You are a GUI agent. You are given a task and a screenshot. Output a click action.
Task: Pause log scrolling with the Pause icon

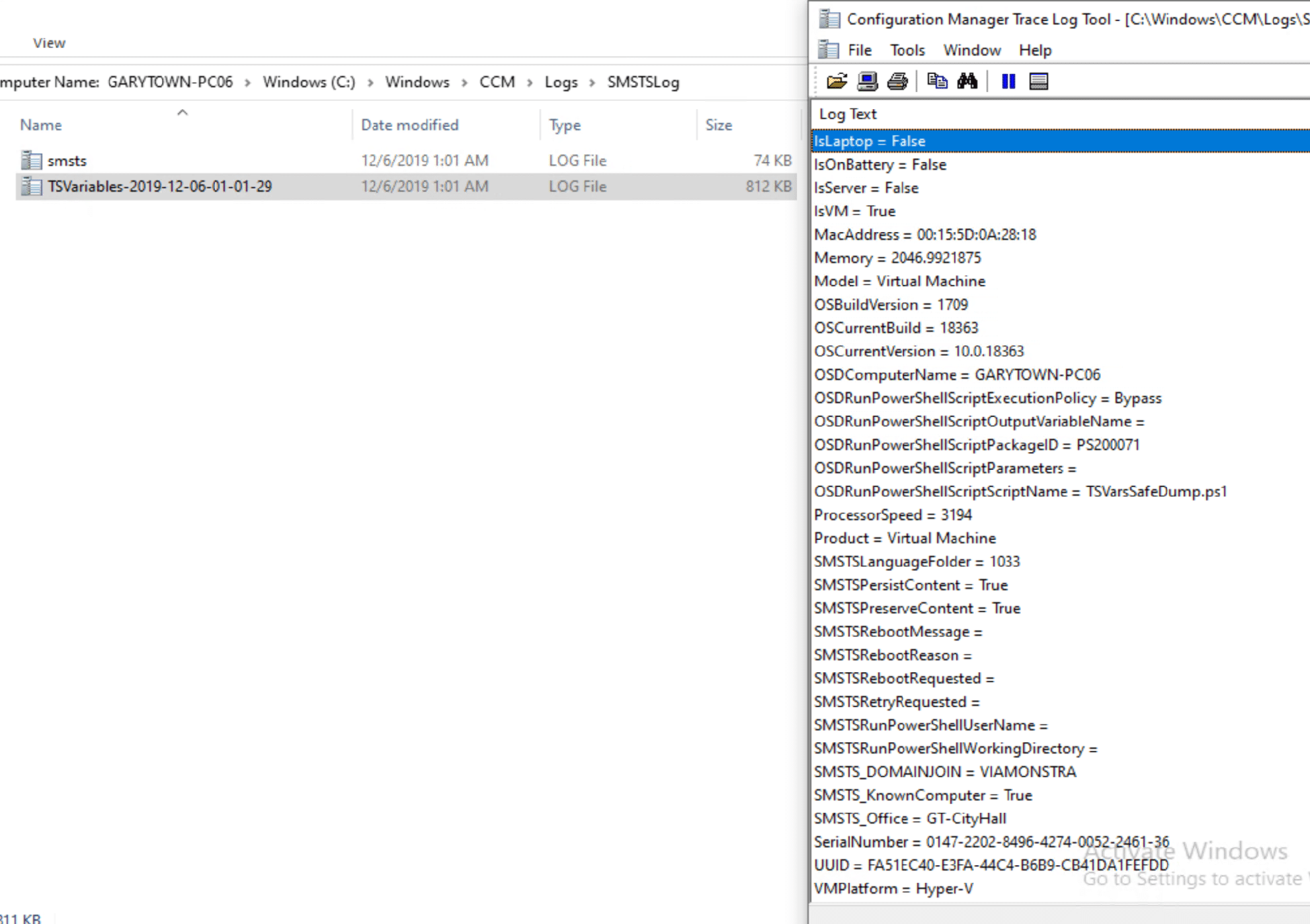1008,81
